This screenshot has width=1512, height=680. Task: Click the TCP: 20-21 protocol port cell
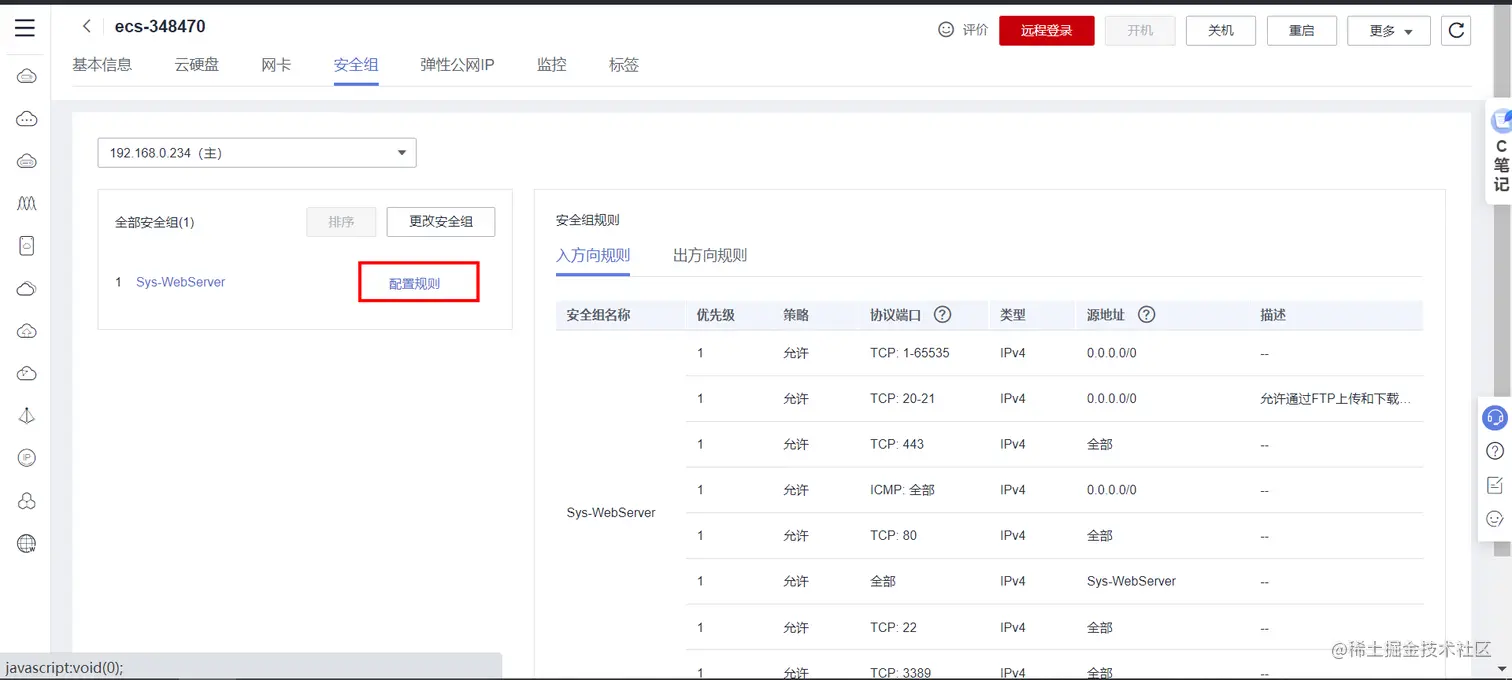pyautogui.click(x=903, y=398)
